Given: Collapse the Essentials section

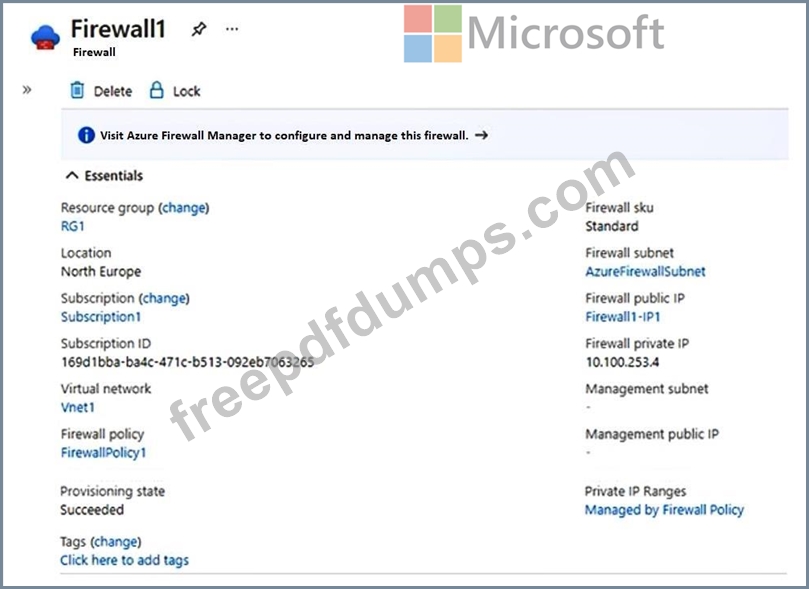Looking at the screenshot, I should point(71,176).
